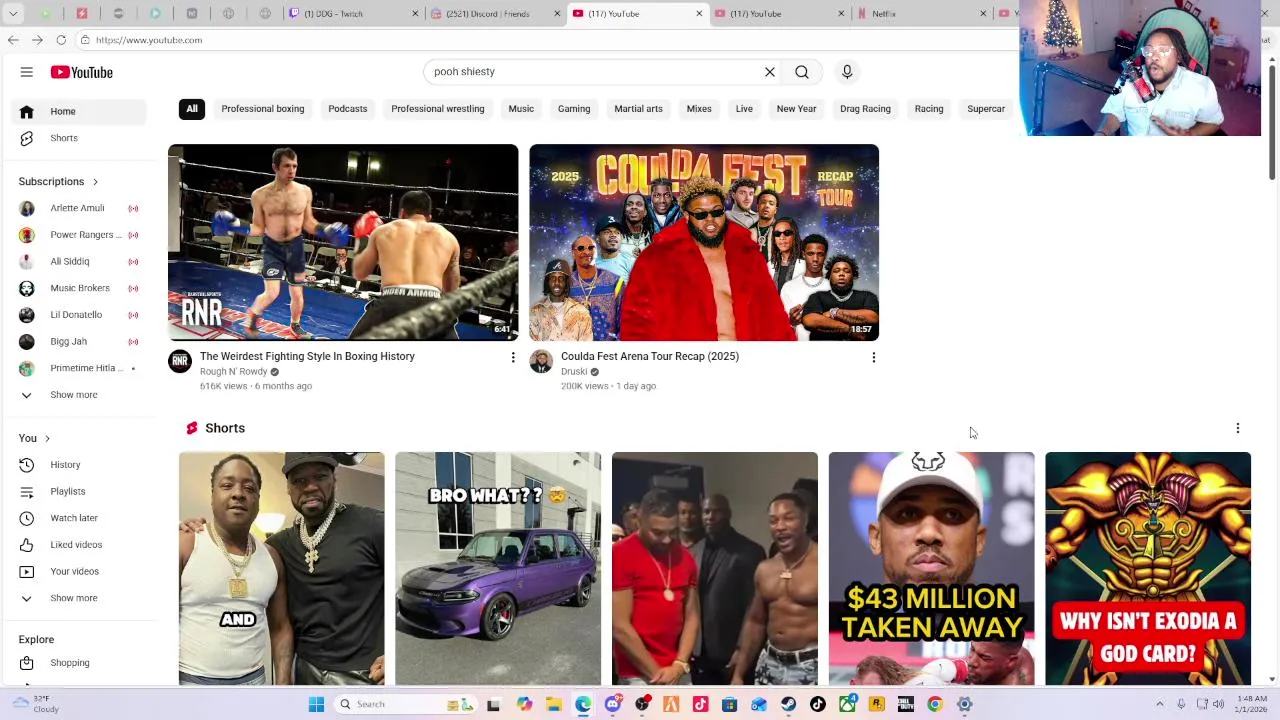
Task: Open Music Brokers subscription
Action: point(78,288)
